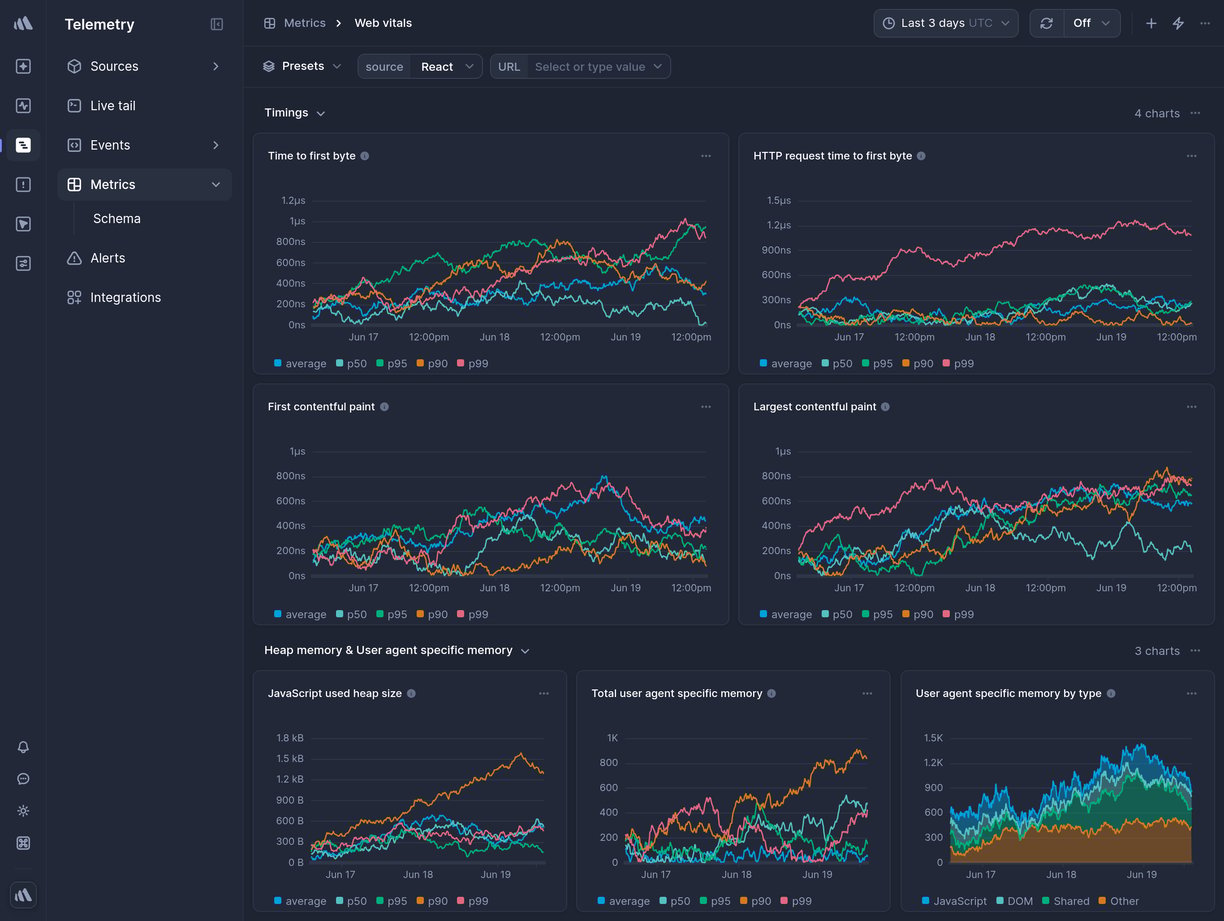Screen dimensions: 1224x921
Task: Click the Events code icon
Action: point(74,145)
